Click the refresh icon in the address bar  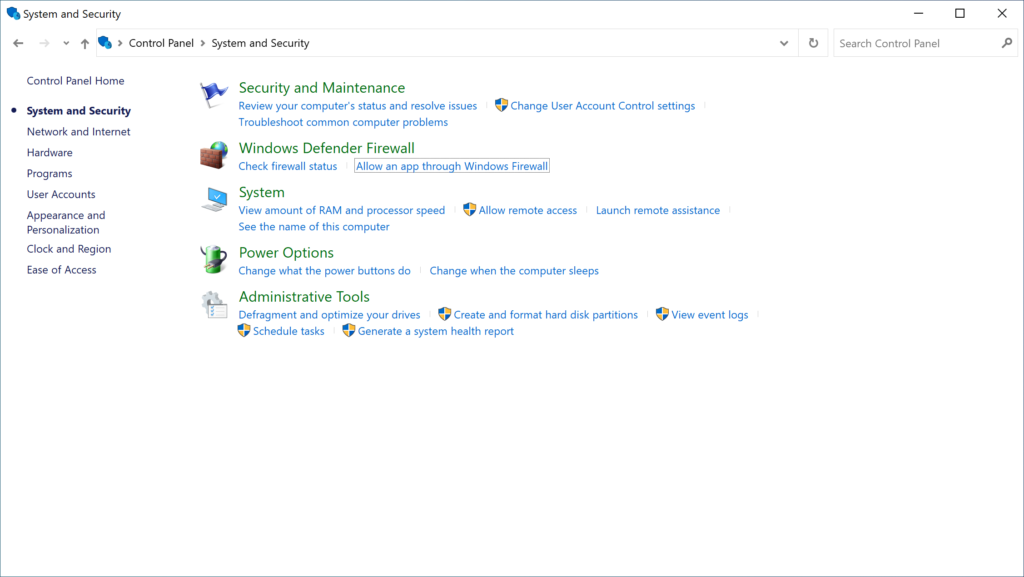pyautogui.click(x=812, y=43)
